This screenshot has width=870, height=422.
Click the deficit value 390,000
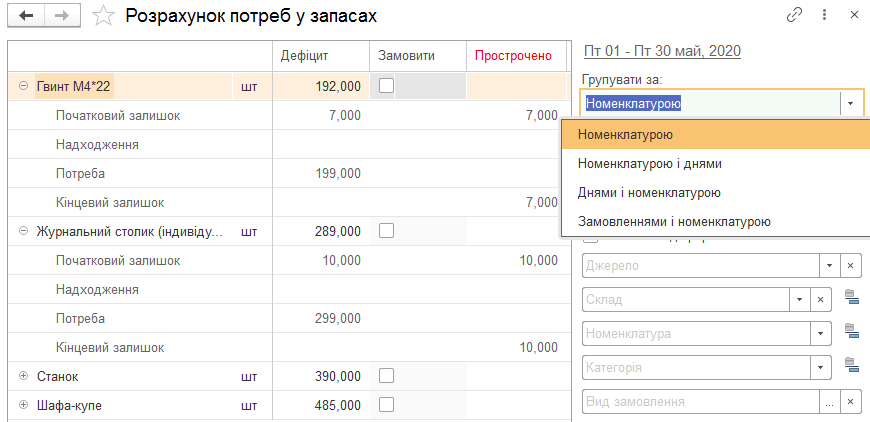338,377
